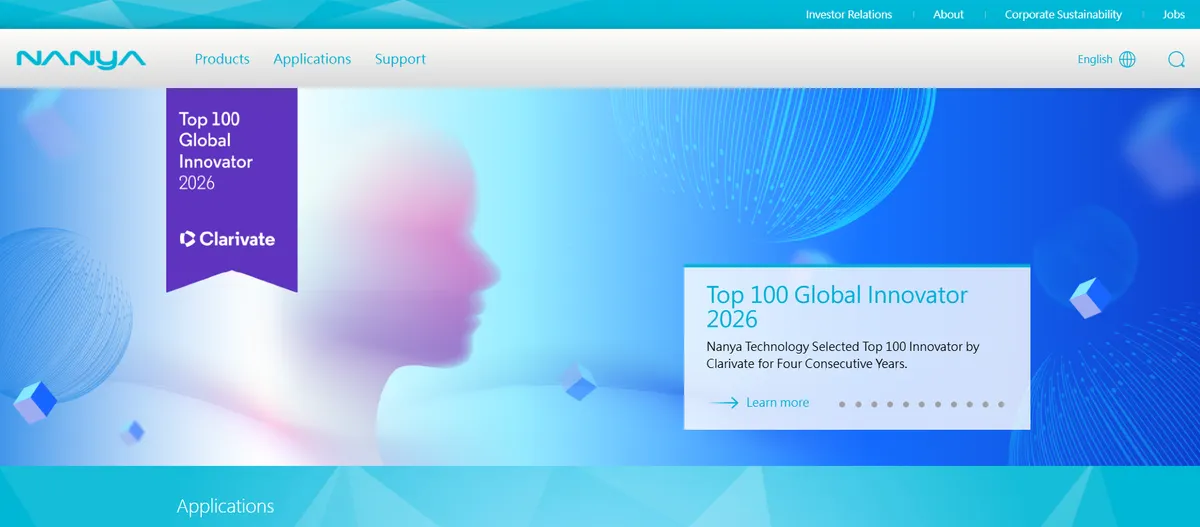
Task: Open the About link
Action: click(948, 15)
